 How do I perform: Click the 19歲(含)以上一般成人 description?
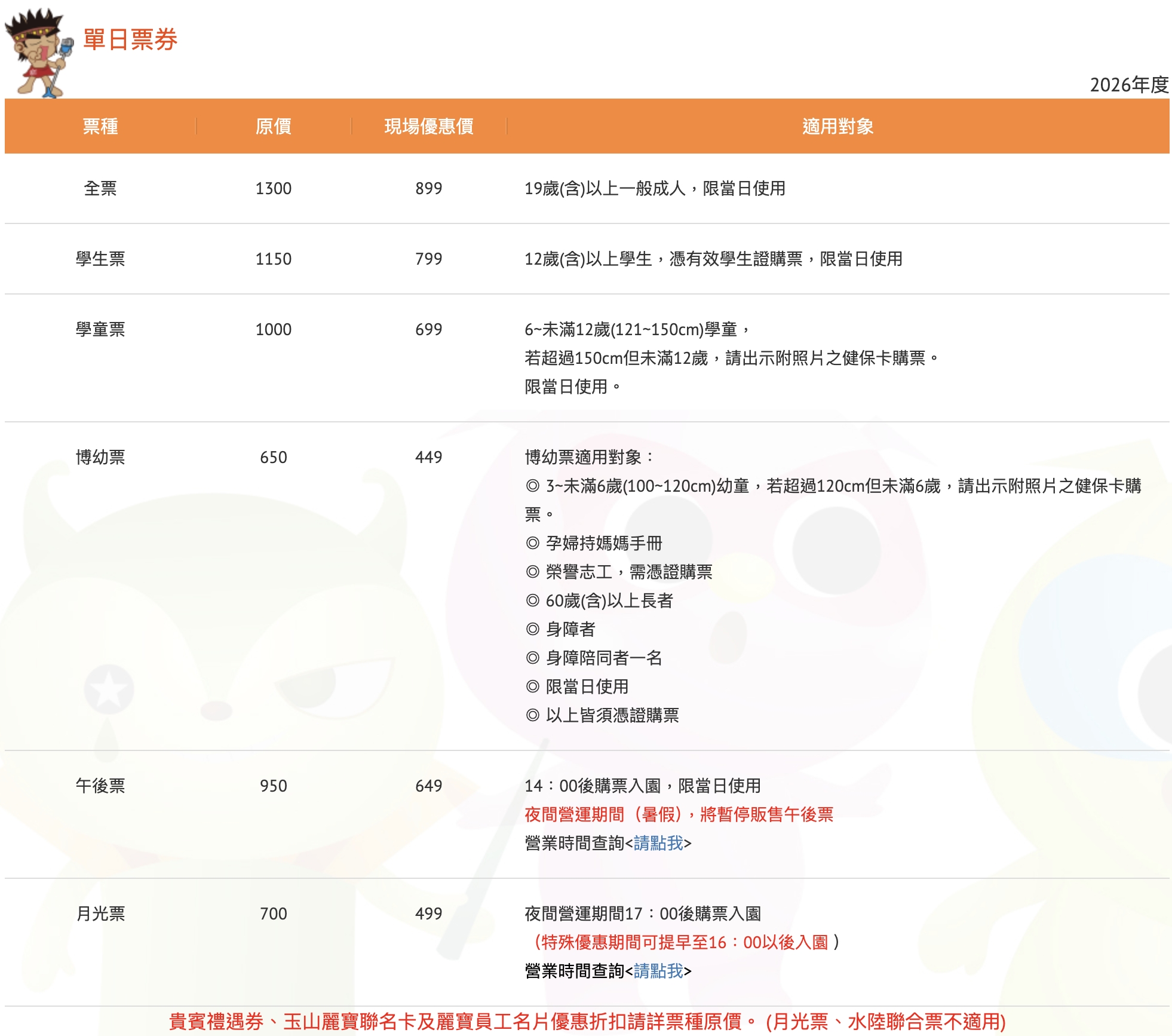655,188
